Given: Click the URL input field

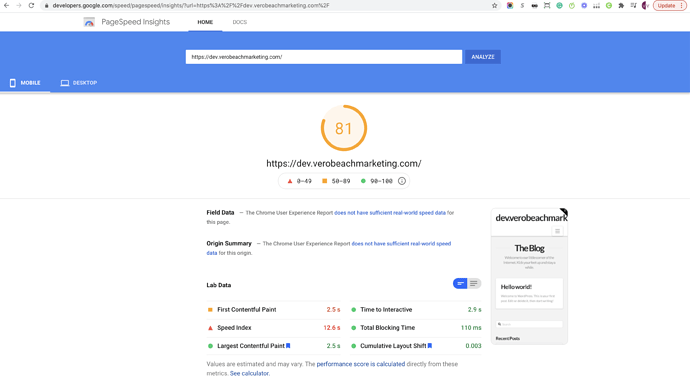Looking at the screenshot, I should coord(324,57).
